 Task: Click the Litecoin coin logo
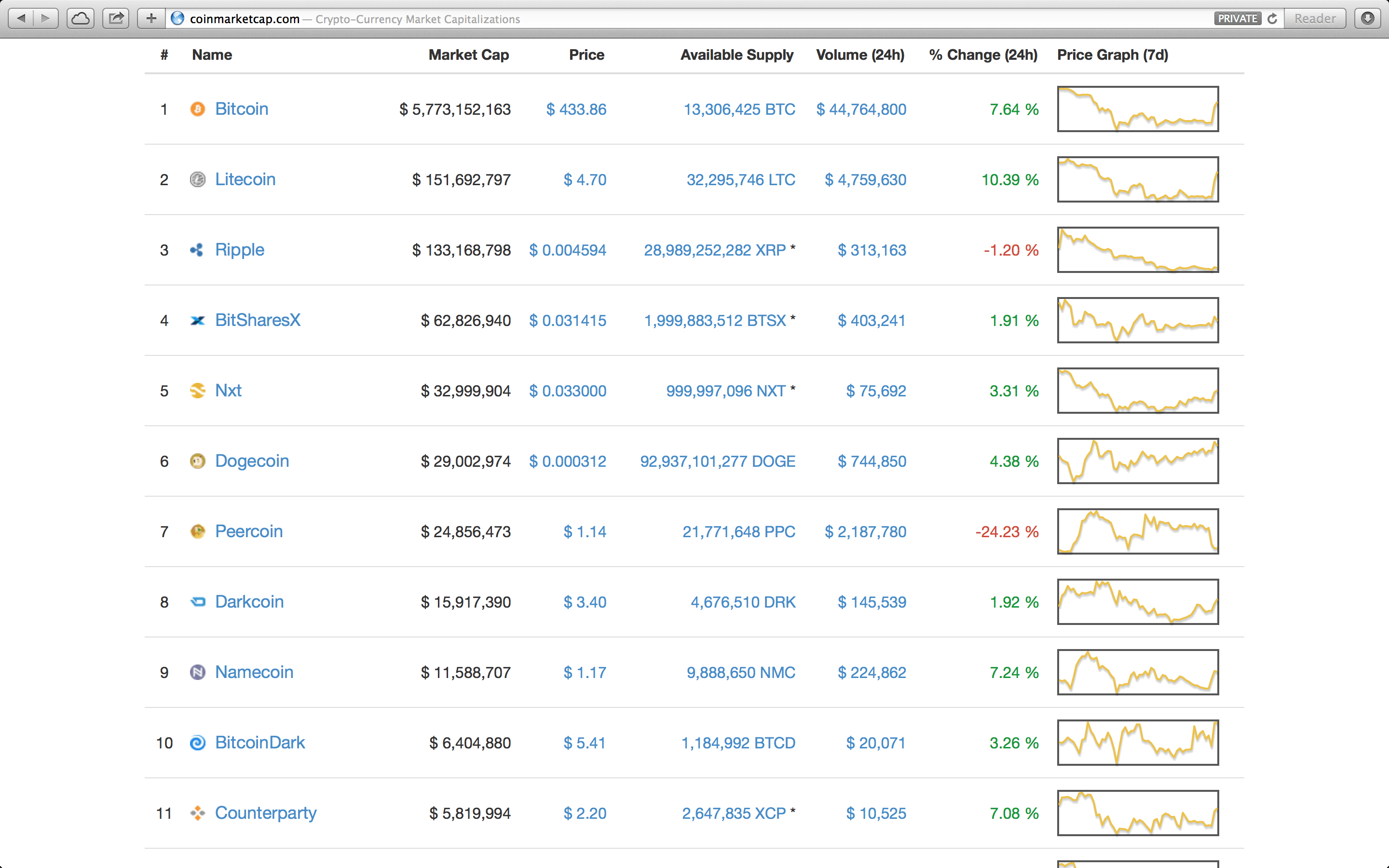[x=197, y=180]
